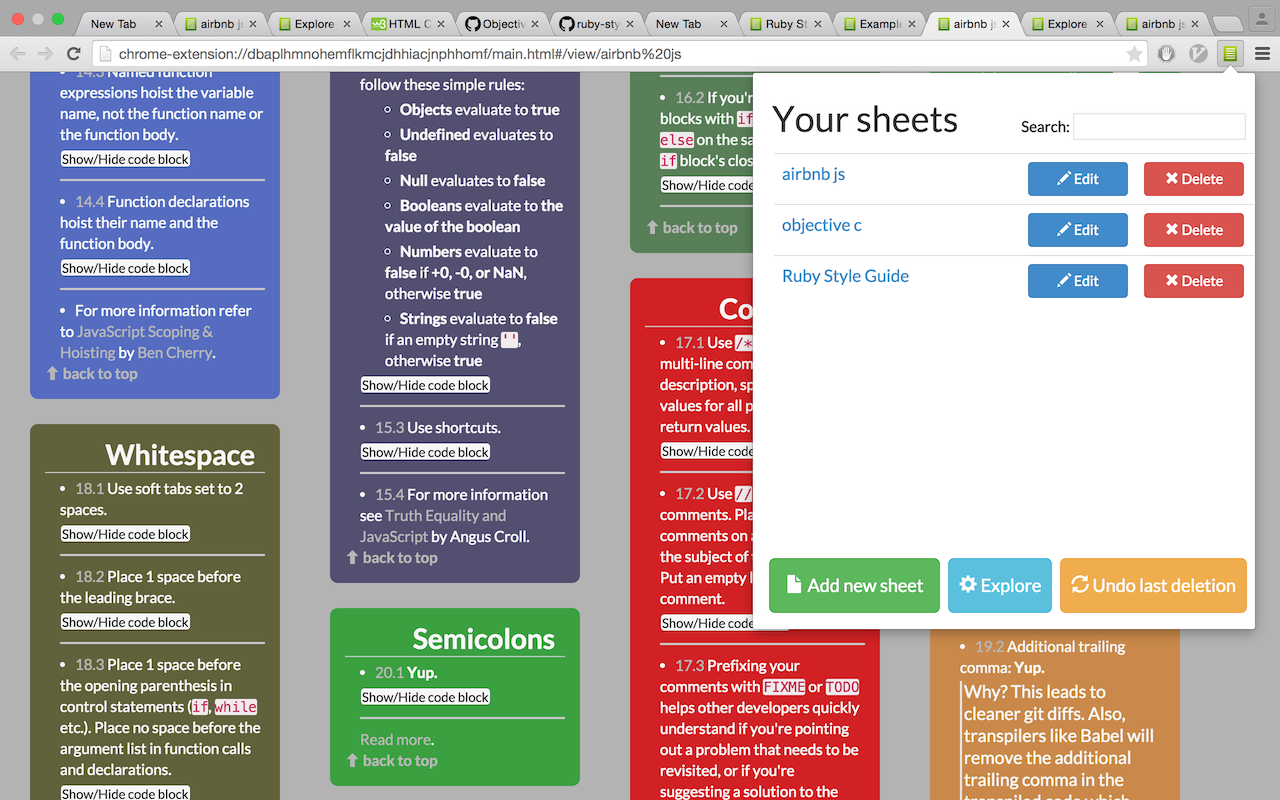
Task: Show/Hide code block for 20.1 Yup
Action: point(425,697)
